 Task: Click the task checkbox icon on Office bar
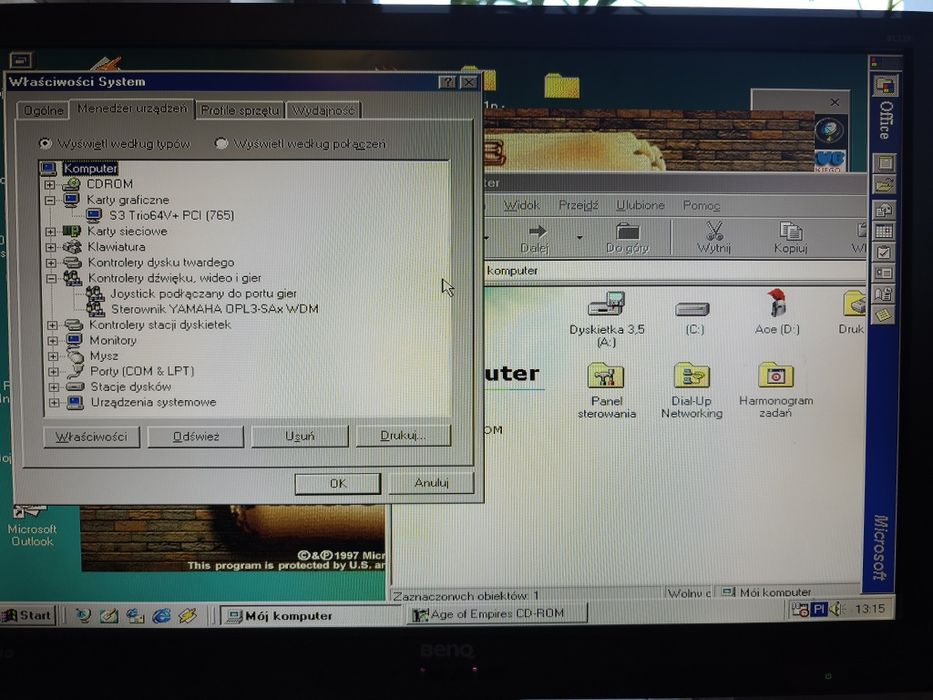point(883,252)
